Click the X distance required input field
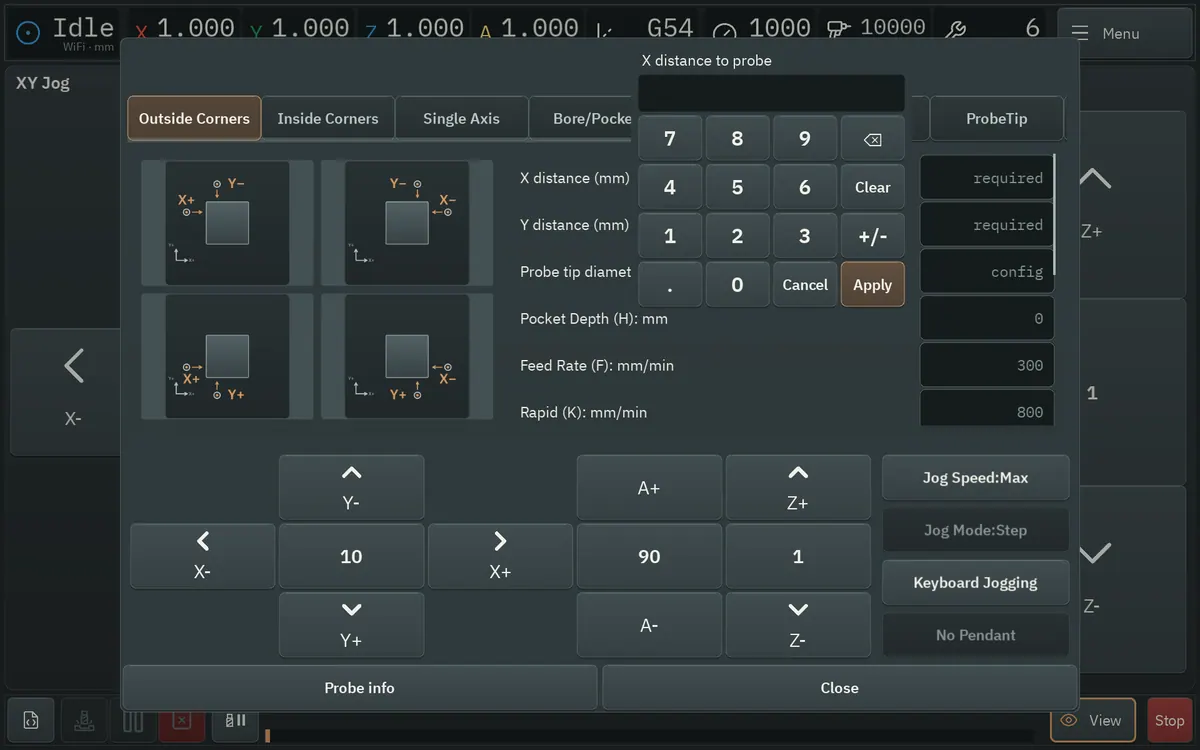Screen dimensions: 1200x750 click(x=986, y=178)
